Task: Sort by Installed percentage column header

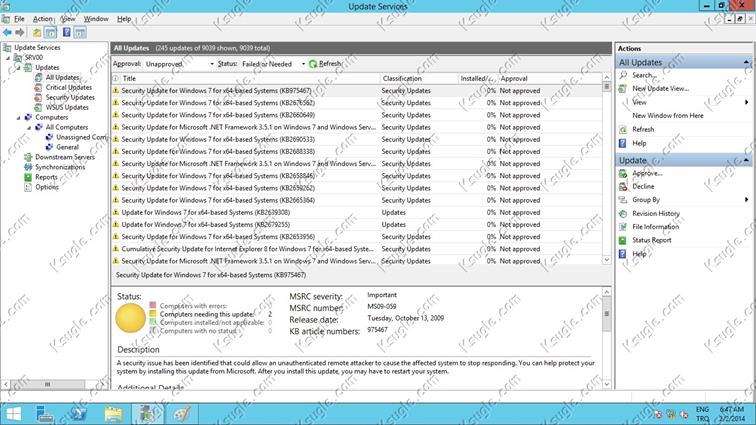Action: point(477,78)
